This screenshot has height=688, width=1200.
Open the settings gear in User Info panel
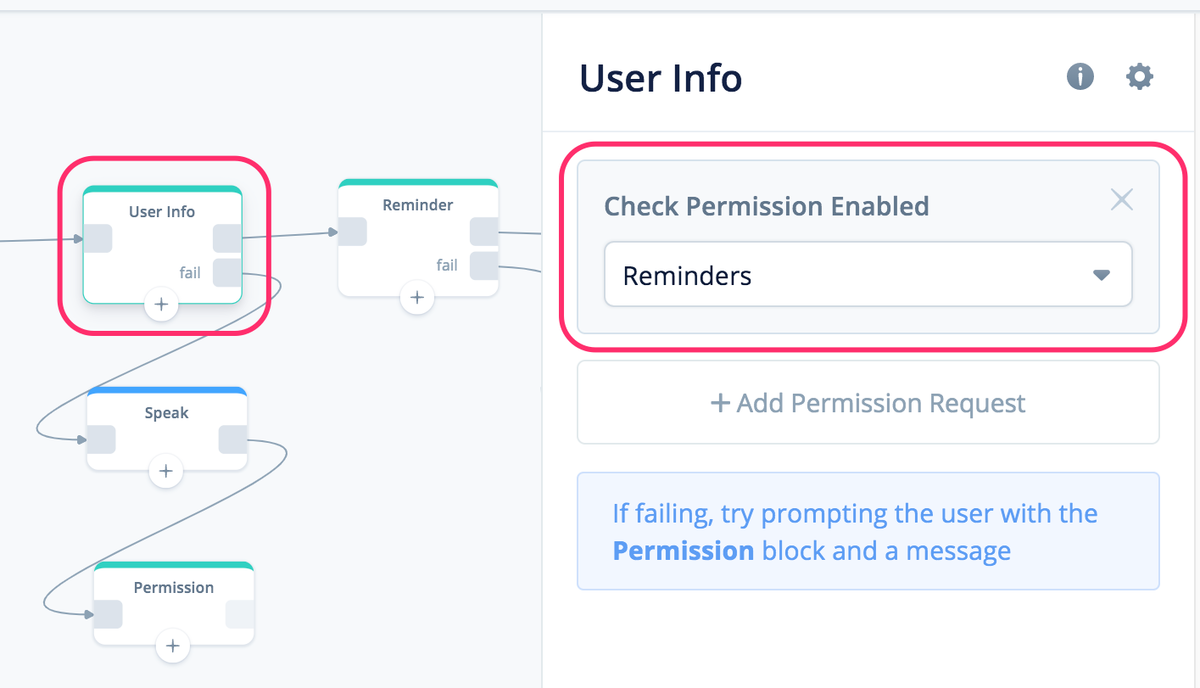point(1139,76)
